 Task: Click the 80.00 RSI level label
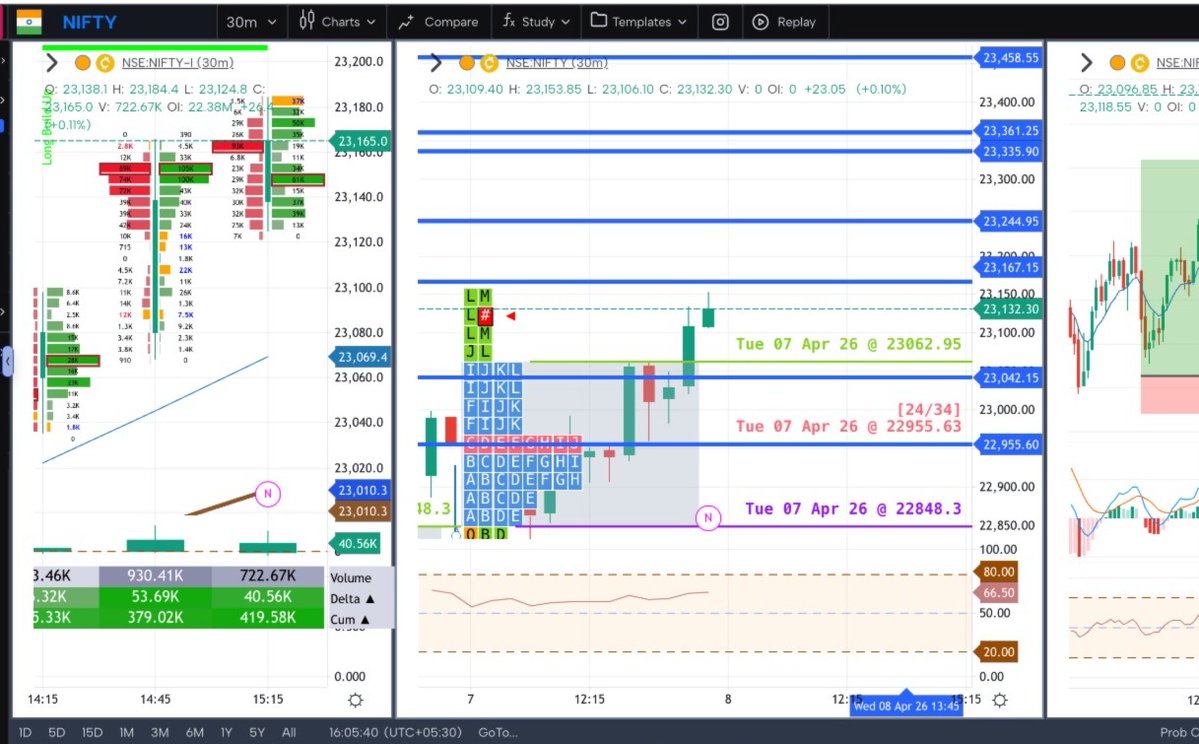click(x=996, y=572)
